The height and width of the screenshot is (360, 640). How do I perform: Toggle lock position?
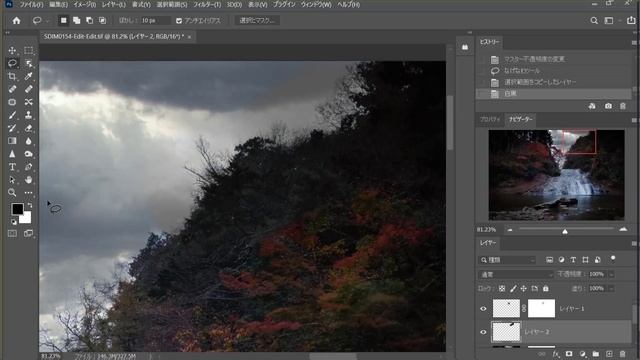click(x=524, y=289)
